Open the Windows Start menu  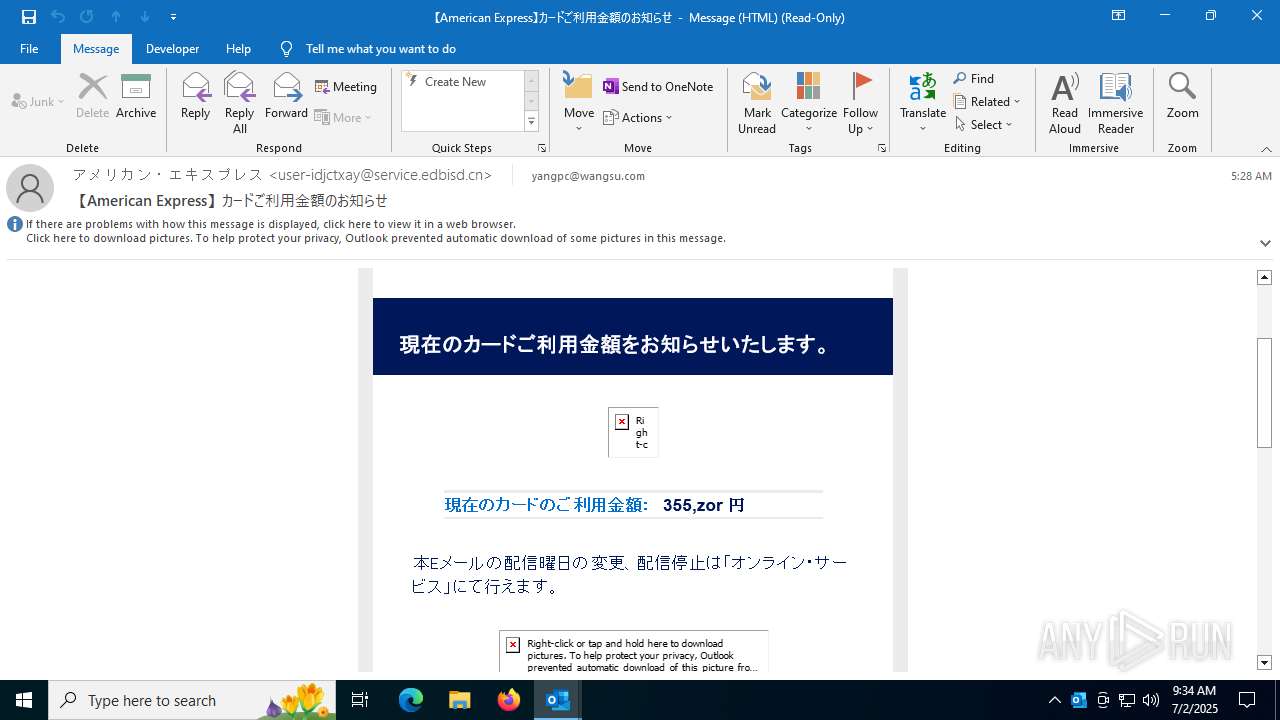(x=24, y=700)
